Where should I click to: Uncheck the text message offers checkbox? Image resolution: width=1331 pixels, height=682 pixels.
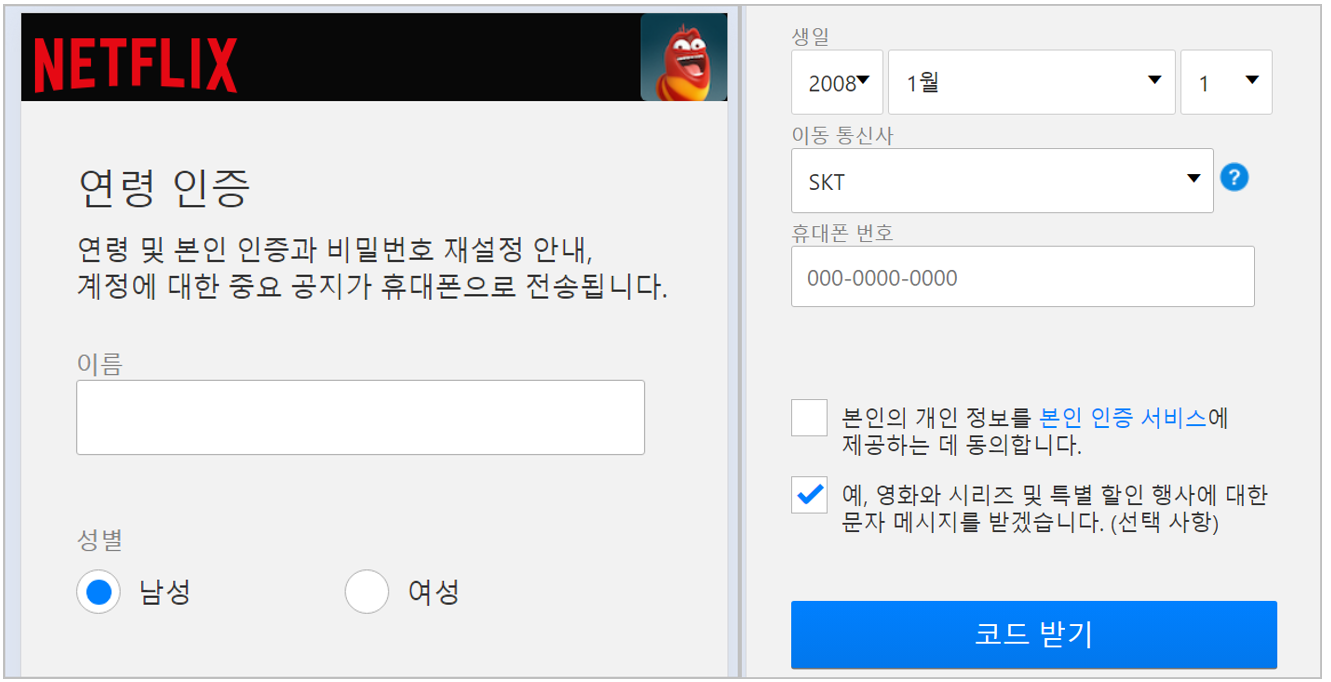[809, 495]
